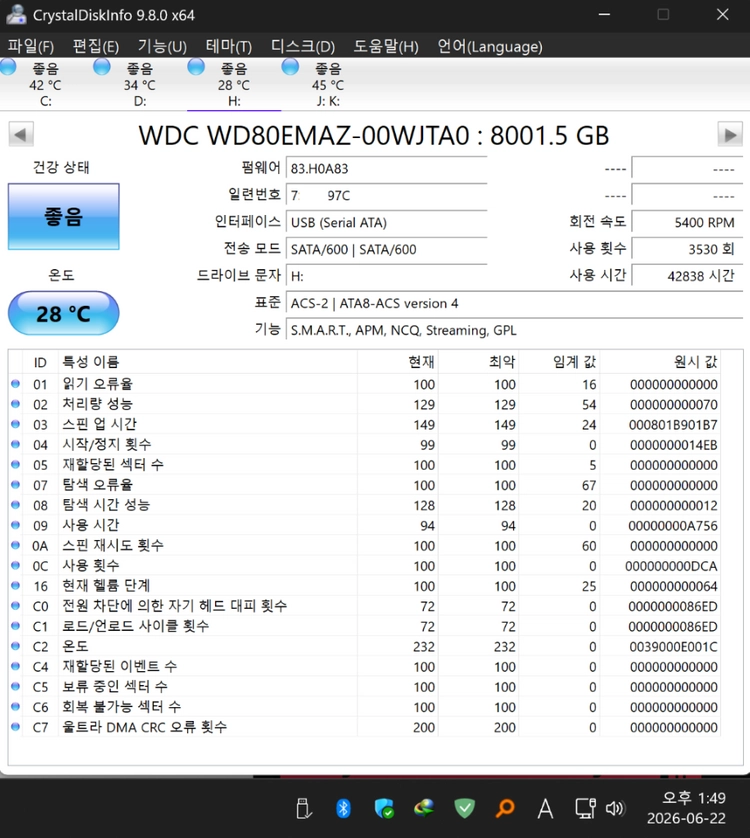Screen dimensions: 750x838
Task: Select the 로드/언로드 사이클 횟수 row
Action: tap(365, 626)
